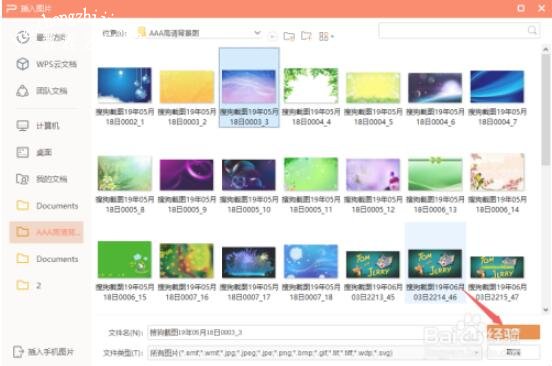Open the folder named 2 in sidebar

pos(29,285)
